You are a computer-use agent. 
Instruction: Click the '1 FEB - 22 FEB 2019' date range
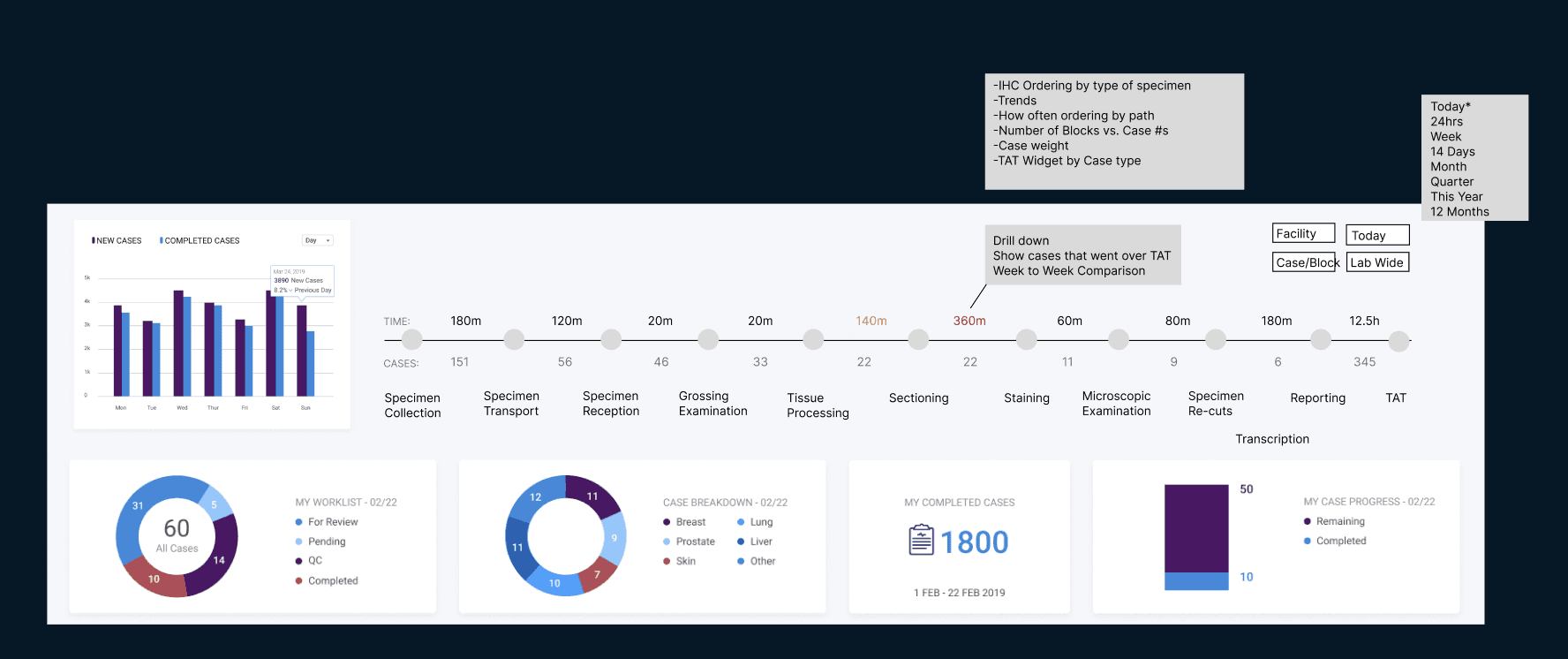click(960, 593)
